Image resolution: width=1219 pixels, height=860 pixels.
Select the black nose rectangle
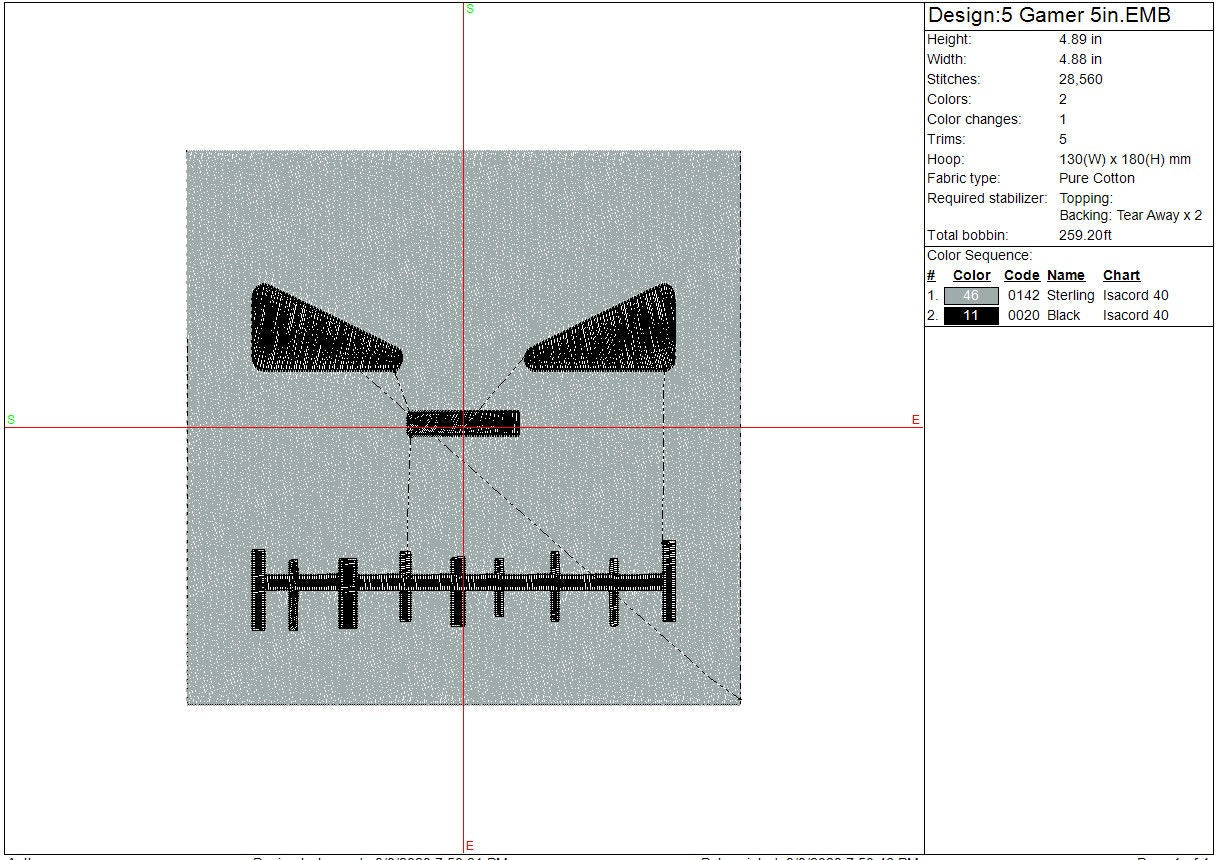tap(463, 423)
